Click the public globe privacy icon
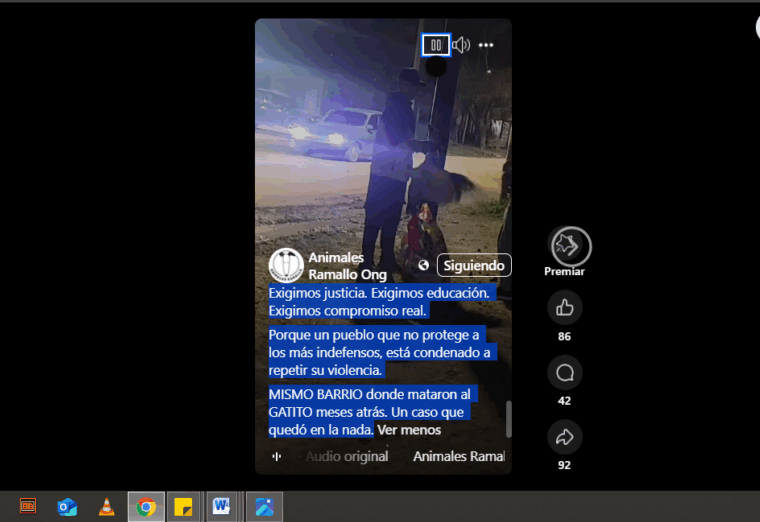This screenshot has height=522, width=760. 424,265
